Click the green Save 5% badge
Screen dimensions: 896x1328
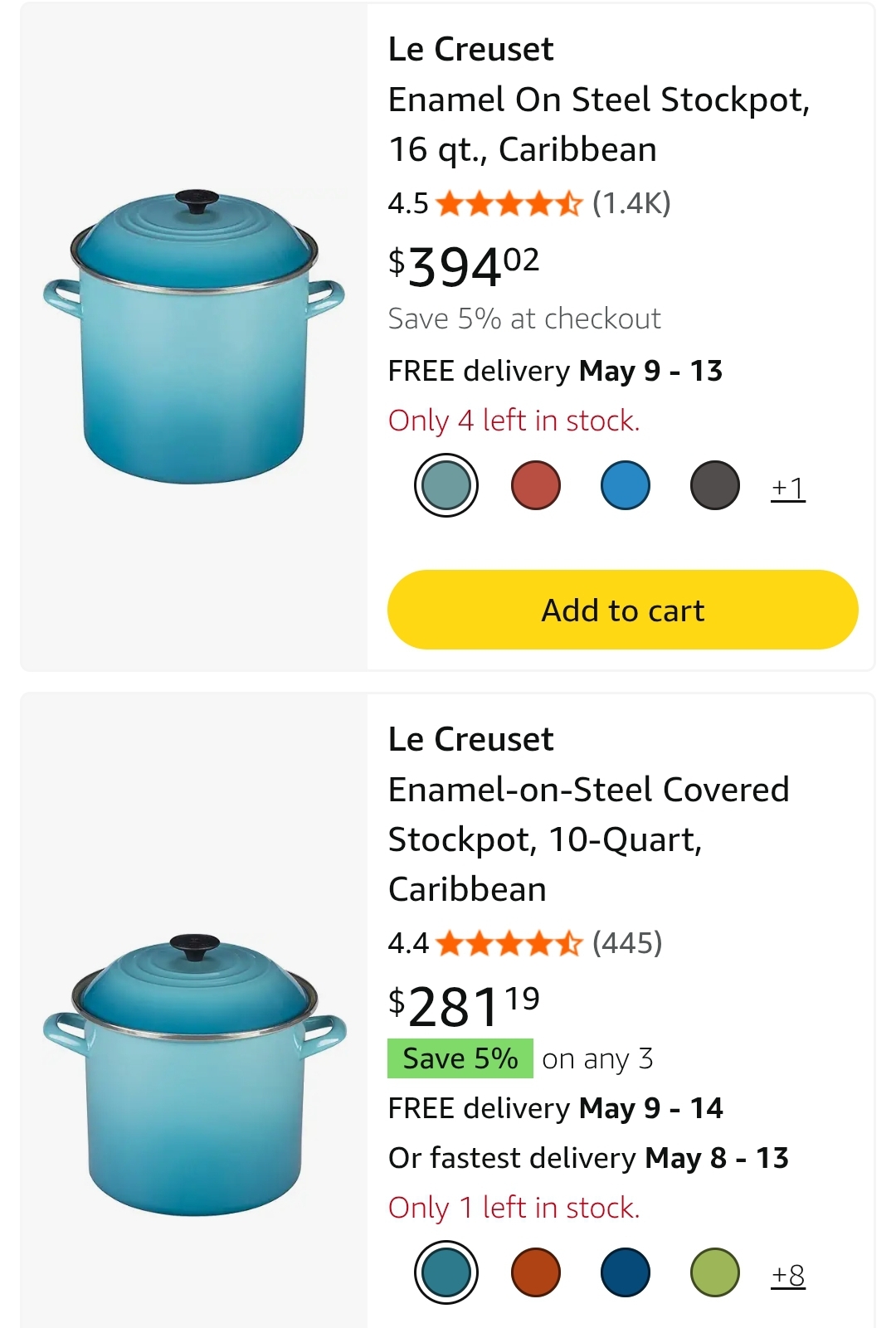460,1058
